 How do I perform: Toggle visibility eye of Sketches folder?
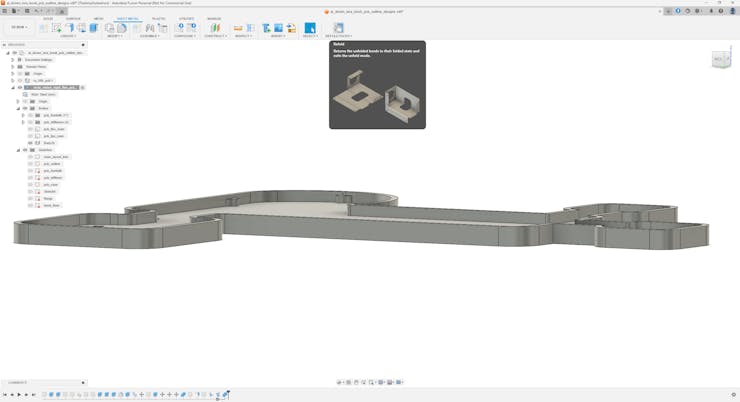pos(25,150)
